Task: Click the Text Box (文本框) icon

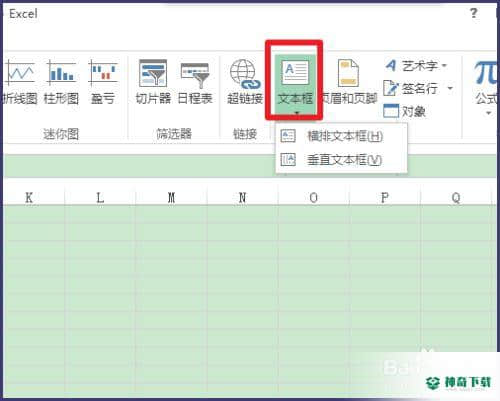Action: (295, 71)
